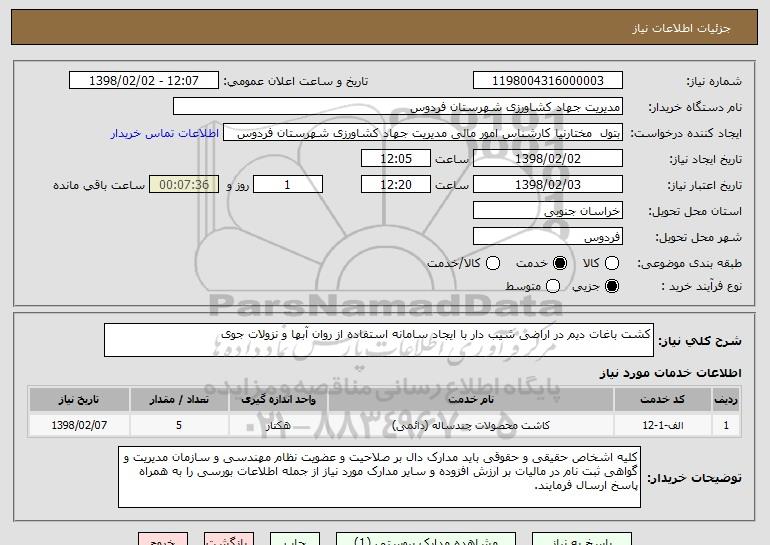Click service code cell الف-1-12
Image resolution: width=770 pixels, height=545 pixels.
pyautogui.click(x=662, y=425)
